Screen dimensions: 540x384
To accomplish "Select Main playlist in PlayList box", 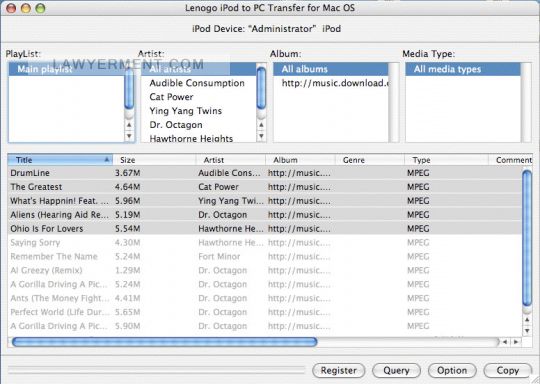I will tap(66, 69).
